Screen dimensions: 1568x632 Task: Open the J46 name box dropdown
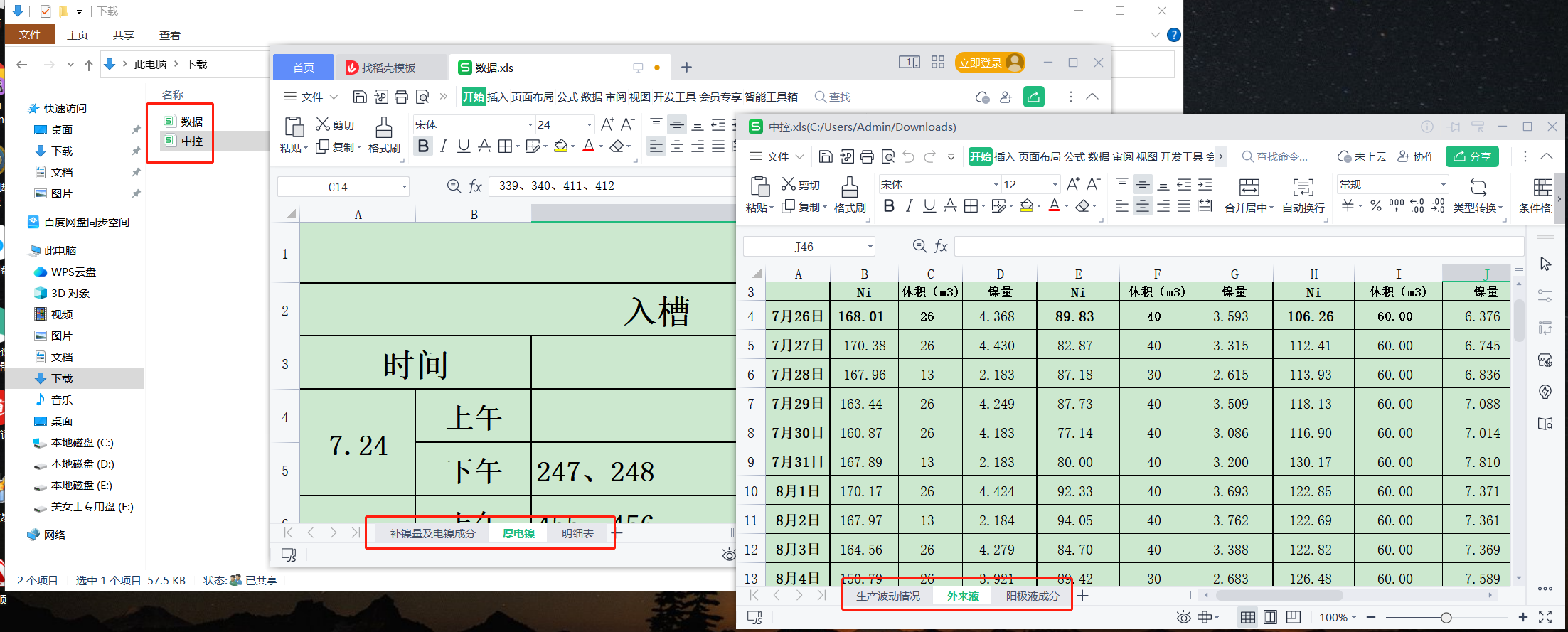tap(870, 247)
